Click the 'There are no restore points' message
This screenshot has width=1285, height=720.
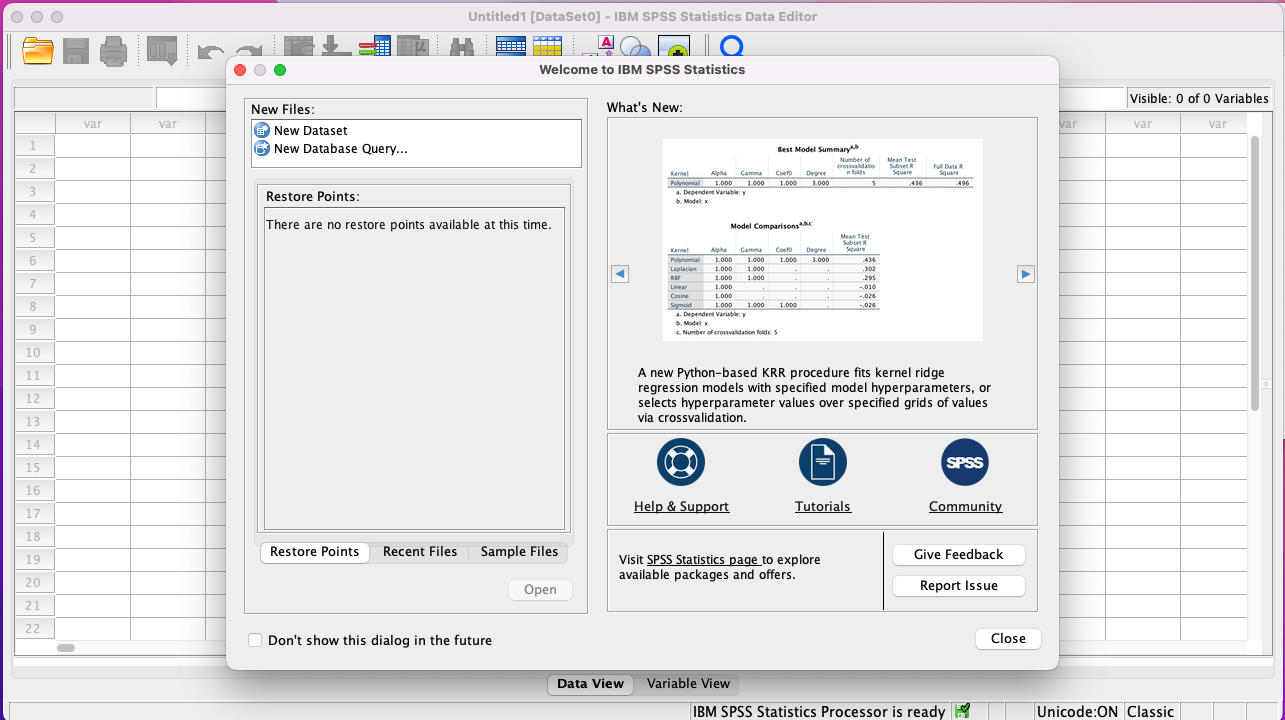point(408,225)
